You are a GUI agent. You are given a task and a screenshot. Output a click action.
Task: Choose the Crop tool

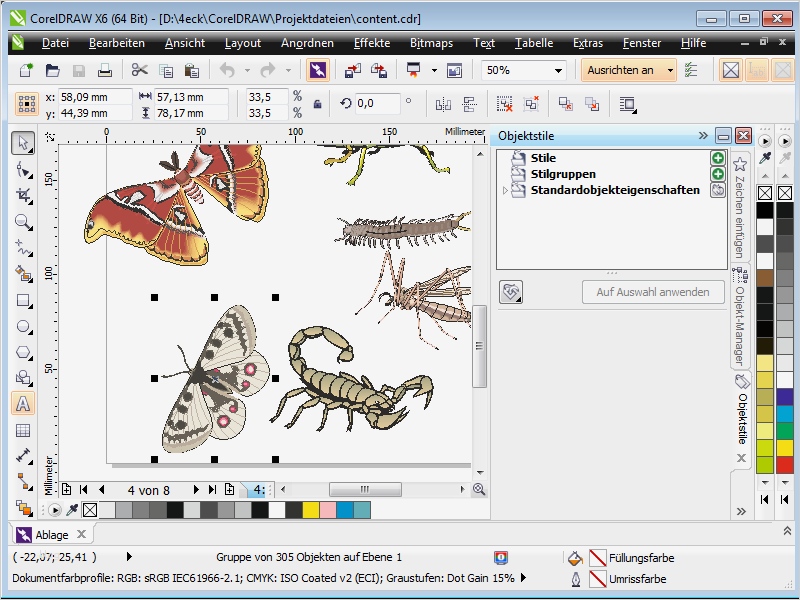point(23,195)
